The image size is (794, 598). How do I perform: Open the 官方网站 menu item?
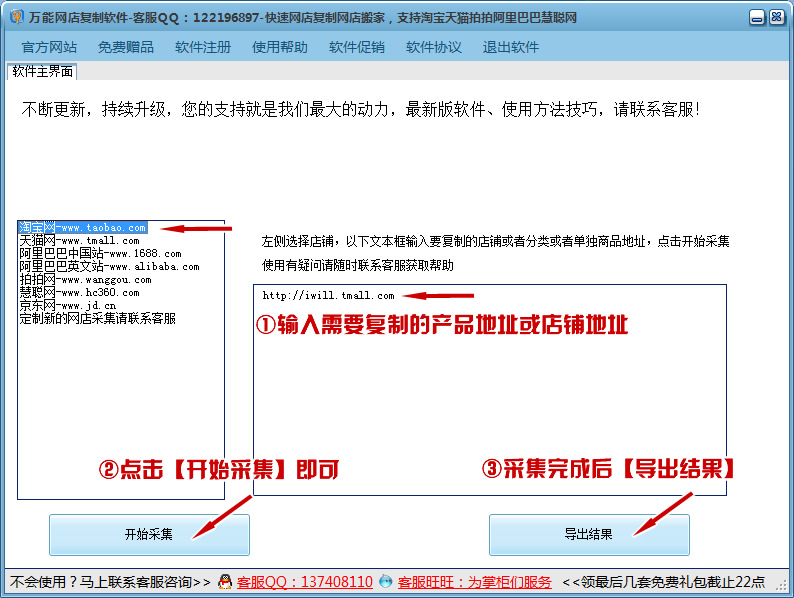49,48
